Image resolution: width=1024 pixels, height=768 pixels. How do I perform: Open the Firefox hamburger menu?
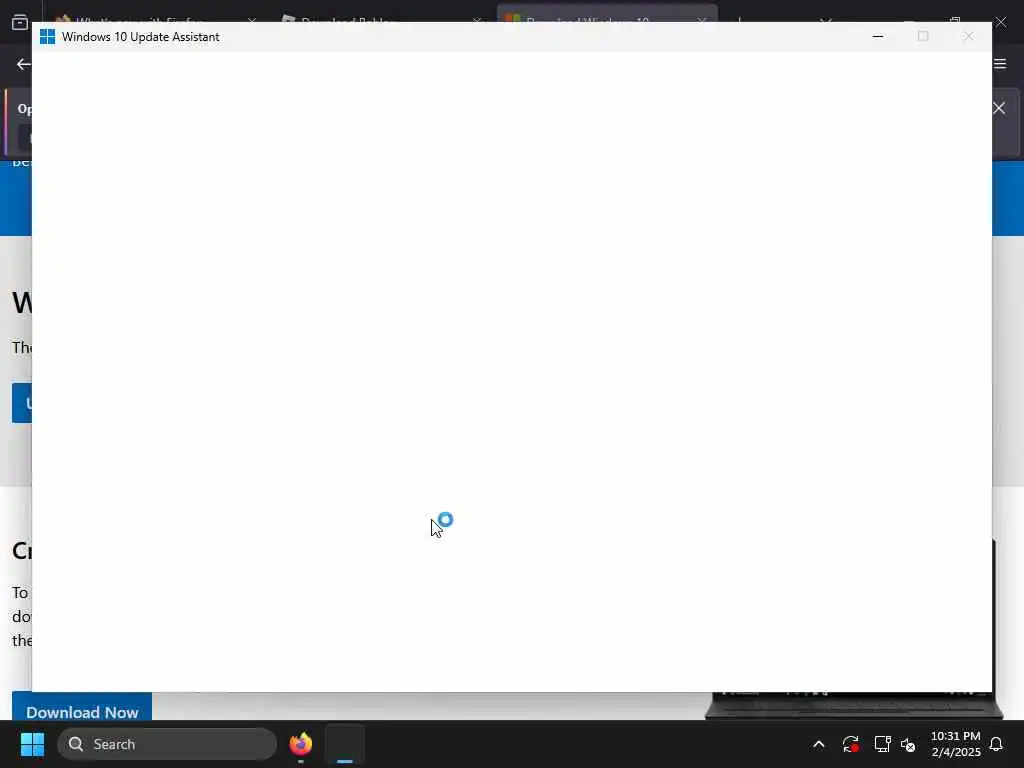tap(1000, 63)
